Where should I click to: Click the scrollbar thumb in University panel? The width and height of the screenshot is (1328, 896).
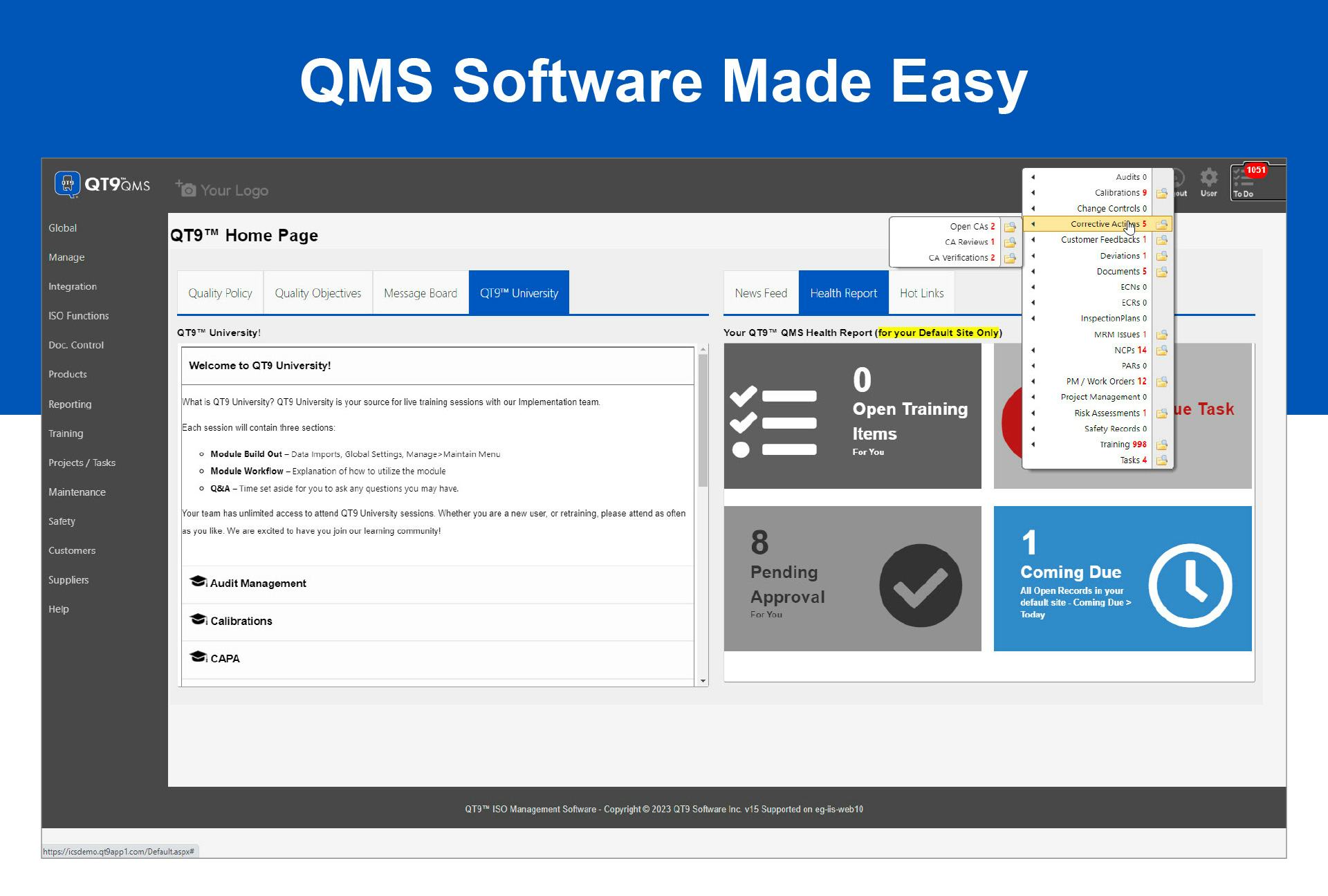click(x=703, y=421)
